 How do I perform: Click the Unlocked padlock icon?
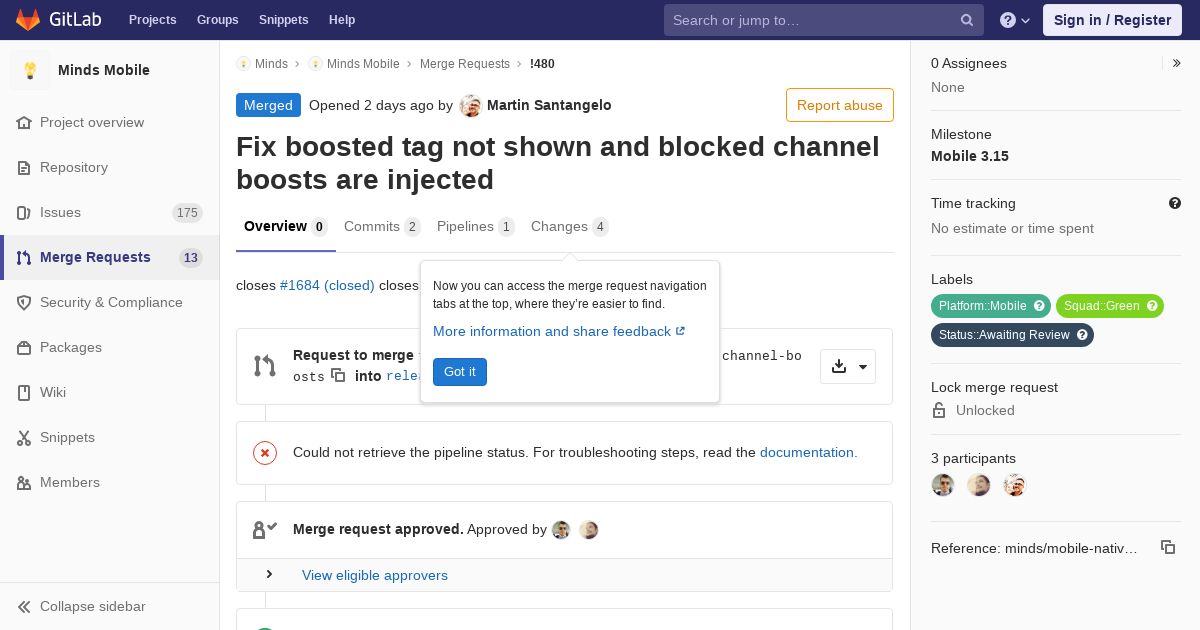click(939, 410)
